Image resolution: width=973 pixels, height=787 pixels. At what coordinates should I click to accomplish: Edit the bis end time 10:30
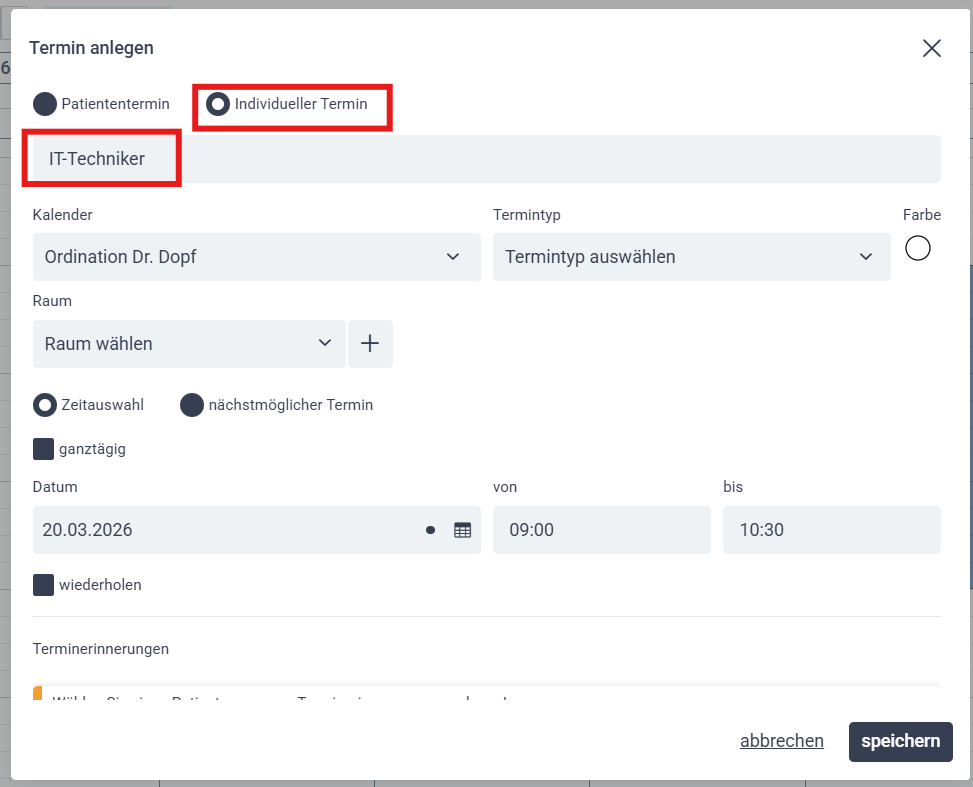click(x=831, y=530)
